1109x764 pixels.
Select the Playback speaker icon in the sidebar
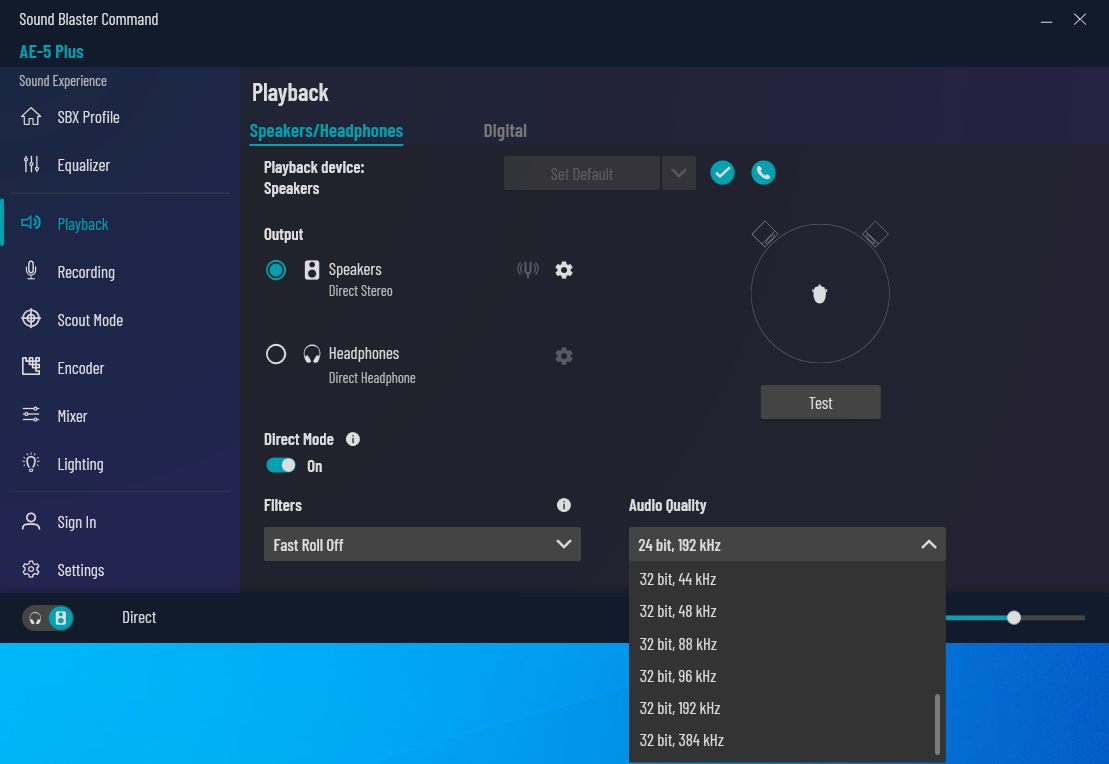pos(31,223)
